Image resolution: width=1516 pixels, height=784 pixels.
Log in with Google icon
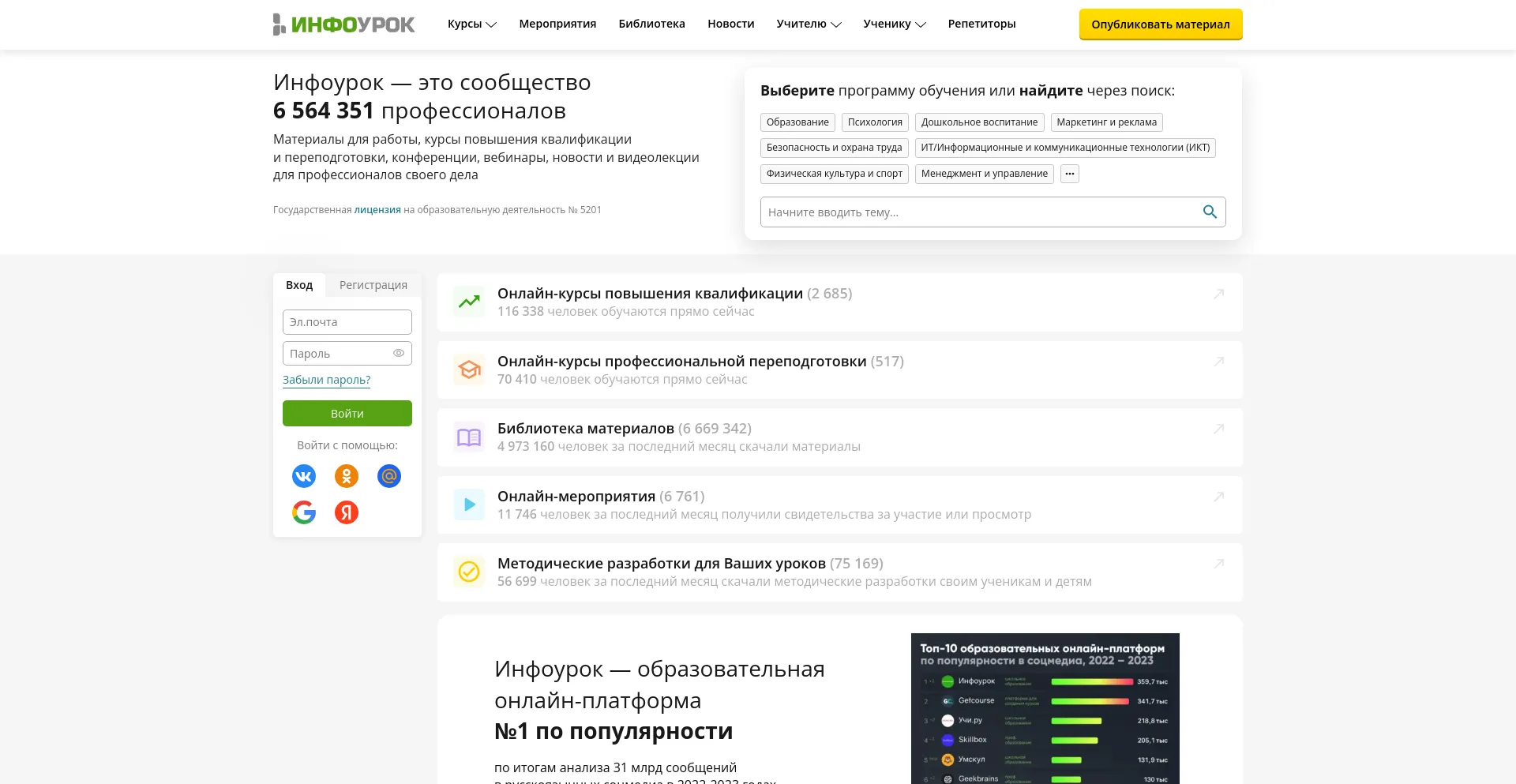304,512
